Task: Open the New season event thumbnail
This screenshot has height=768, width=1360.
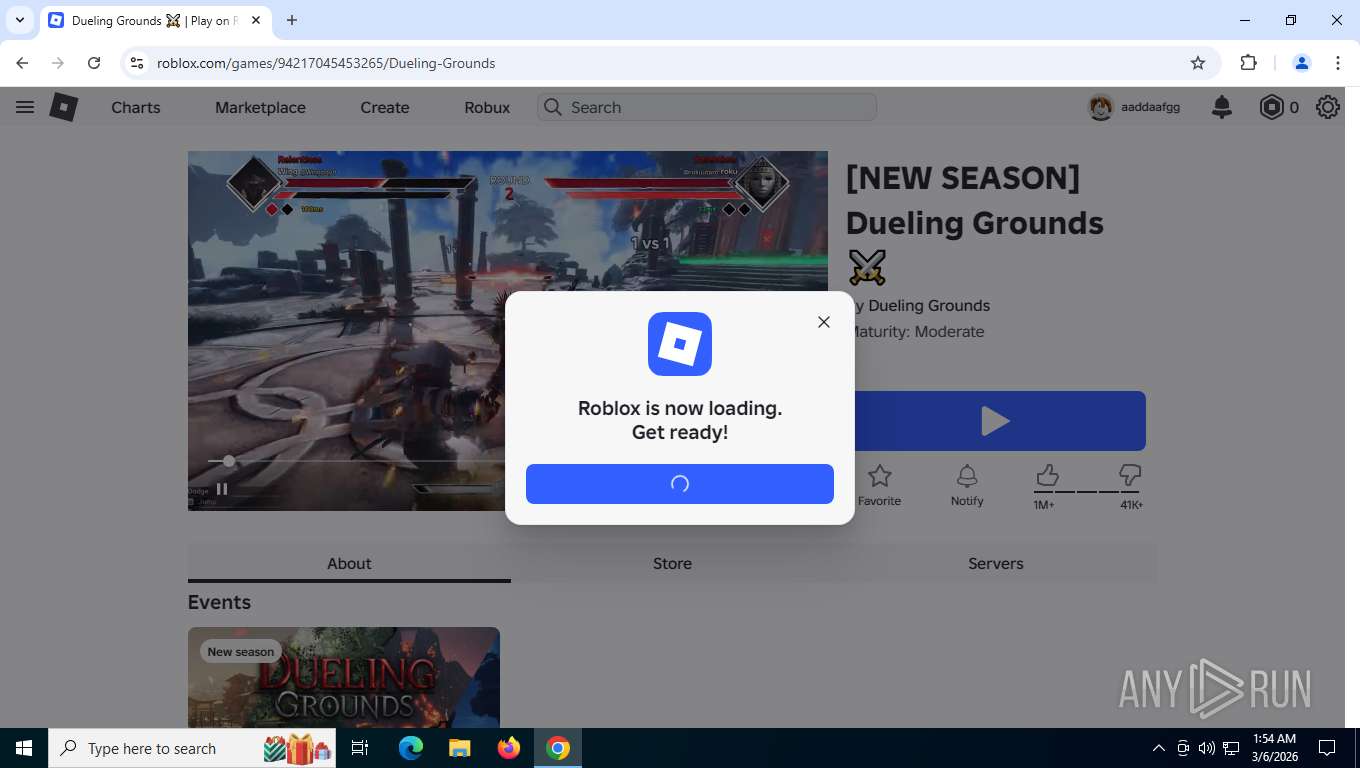Action: click(x=344, y=678)
